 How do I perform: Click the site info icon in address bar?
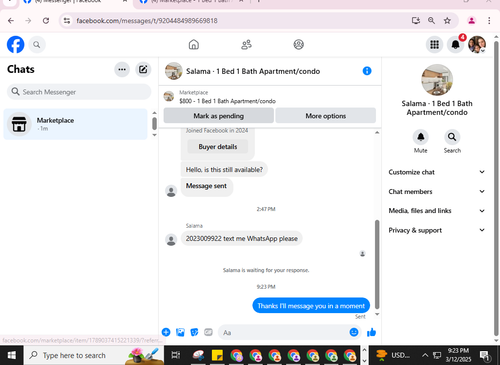pyautogui.click(x=67, y=21)
